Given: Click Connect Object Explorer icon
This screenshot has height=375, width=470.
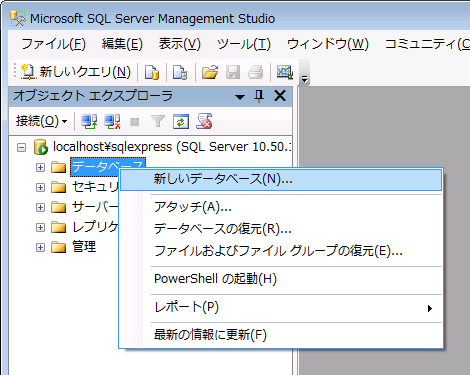Looking at the screenshot, I should [89, 122].
